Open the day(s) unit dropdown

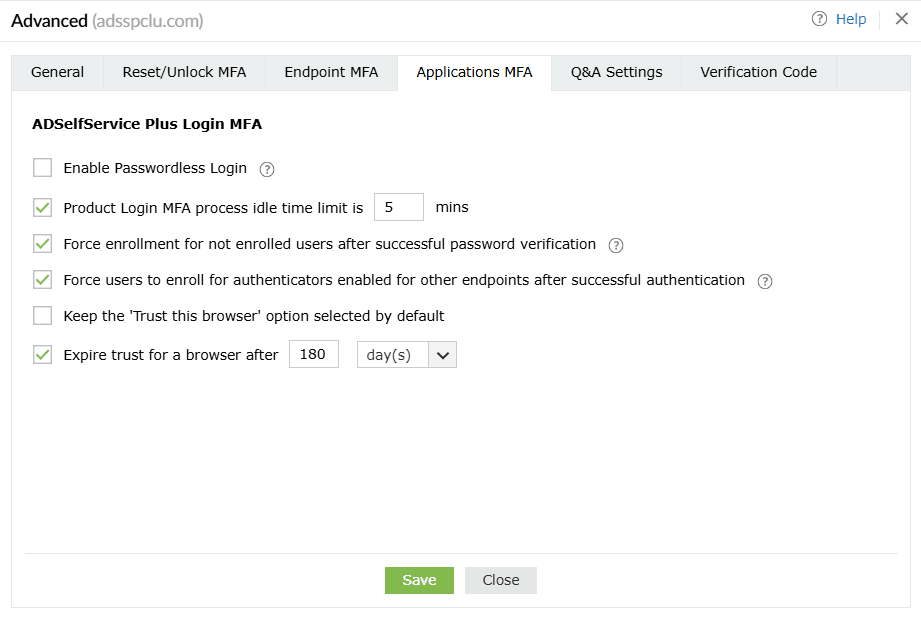pyautogui.click(x=406, y=355)
